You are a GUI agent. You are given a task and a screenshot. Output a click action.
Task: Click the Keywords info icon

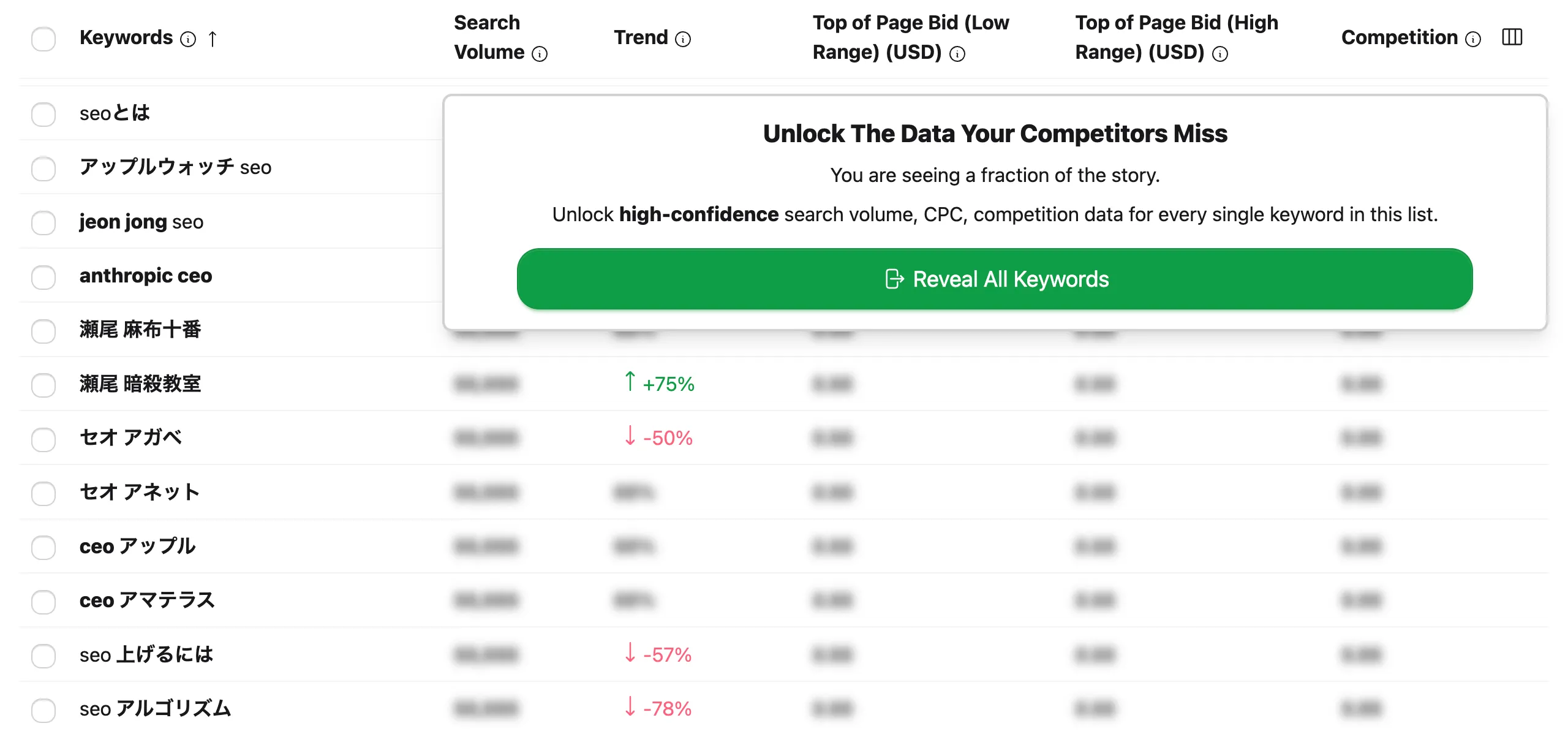[x=188, y=39]
